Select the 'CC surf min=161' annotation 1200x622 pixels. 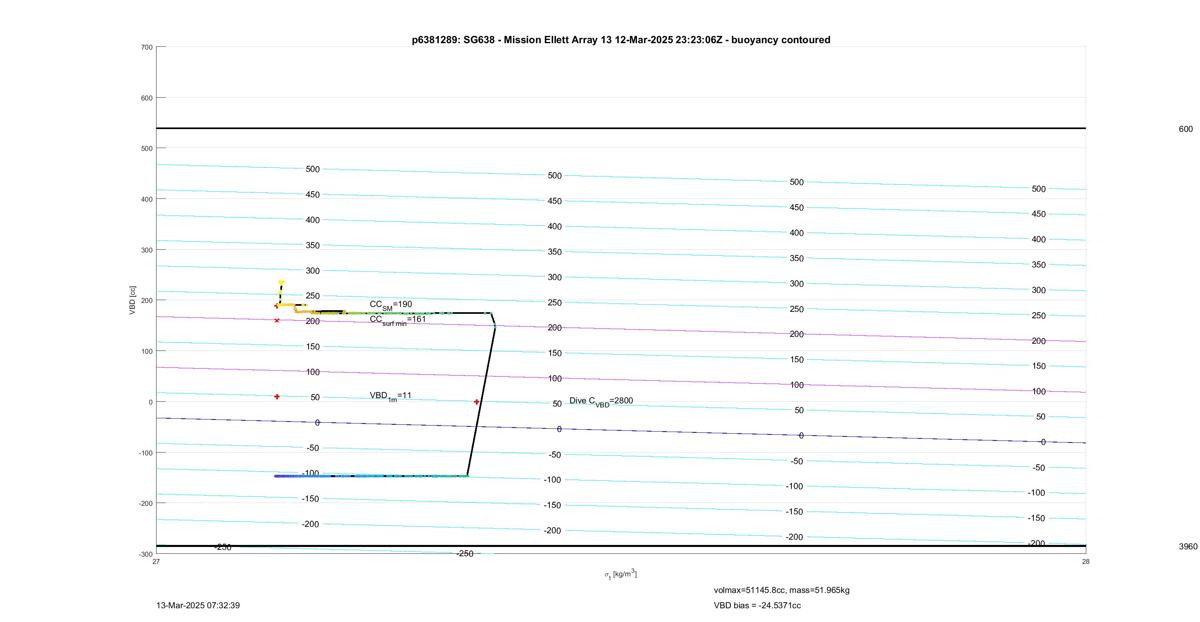(x=397, y=320)
